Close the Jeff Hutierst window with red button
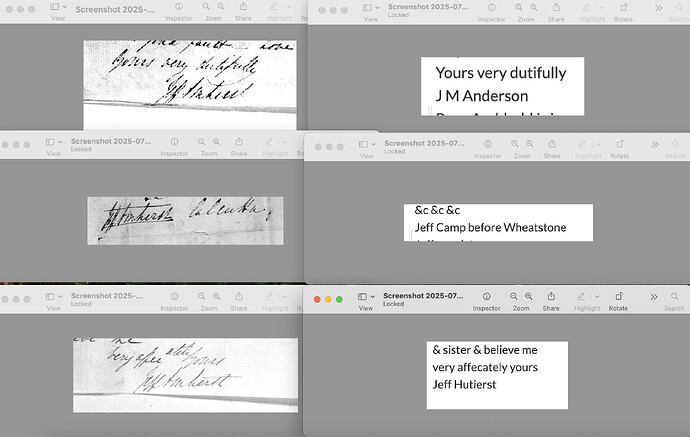The image size is (690, 437). click(317, 299)
